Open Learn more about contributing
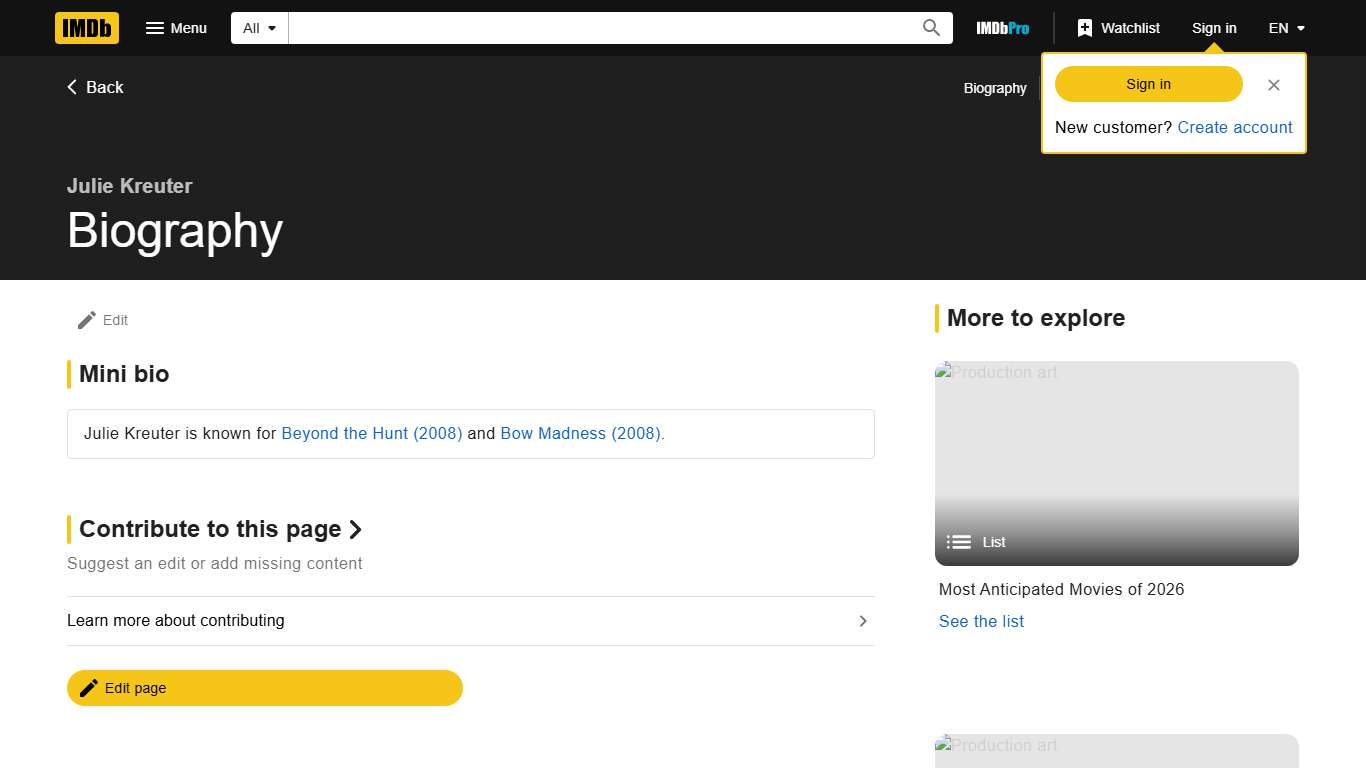 [470, 621]
